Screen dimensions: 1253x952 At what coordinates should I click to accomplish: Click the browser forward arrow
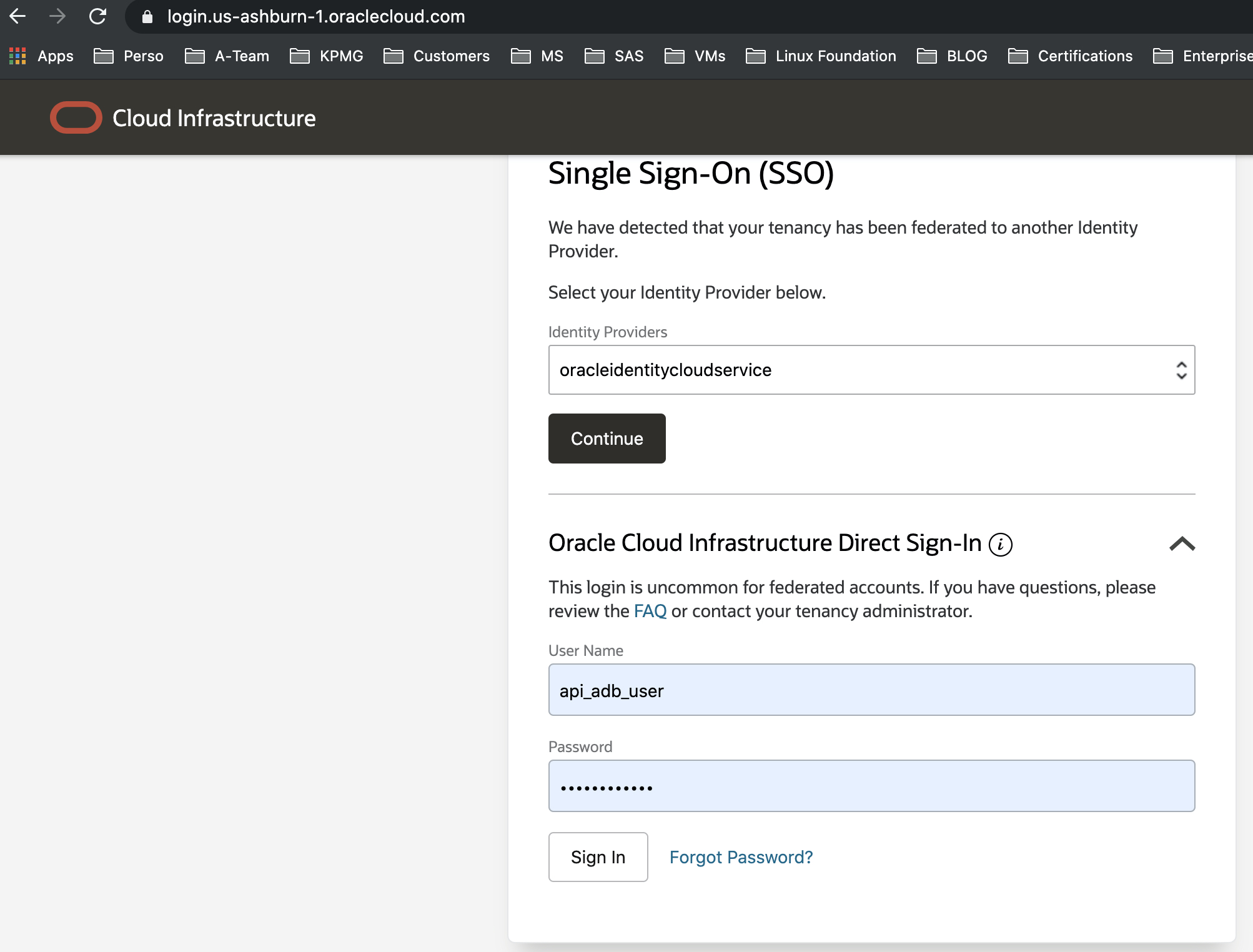pos(57,16)
